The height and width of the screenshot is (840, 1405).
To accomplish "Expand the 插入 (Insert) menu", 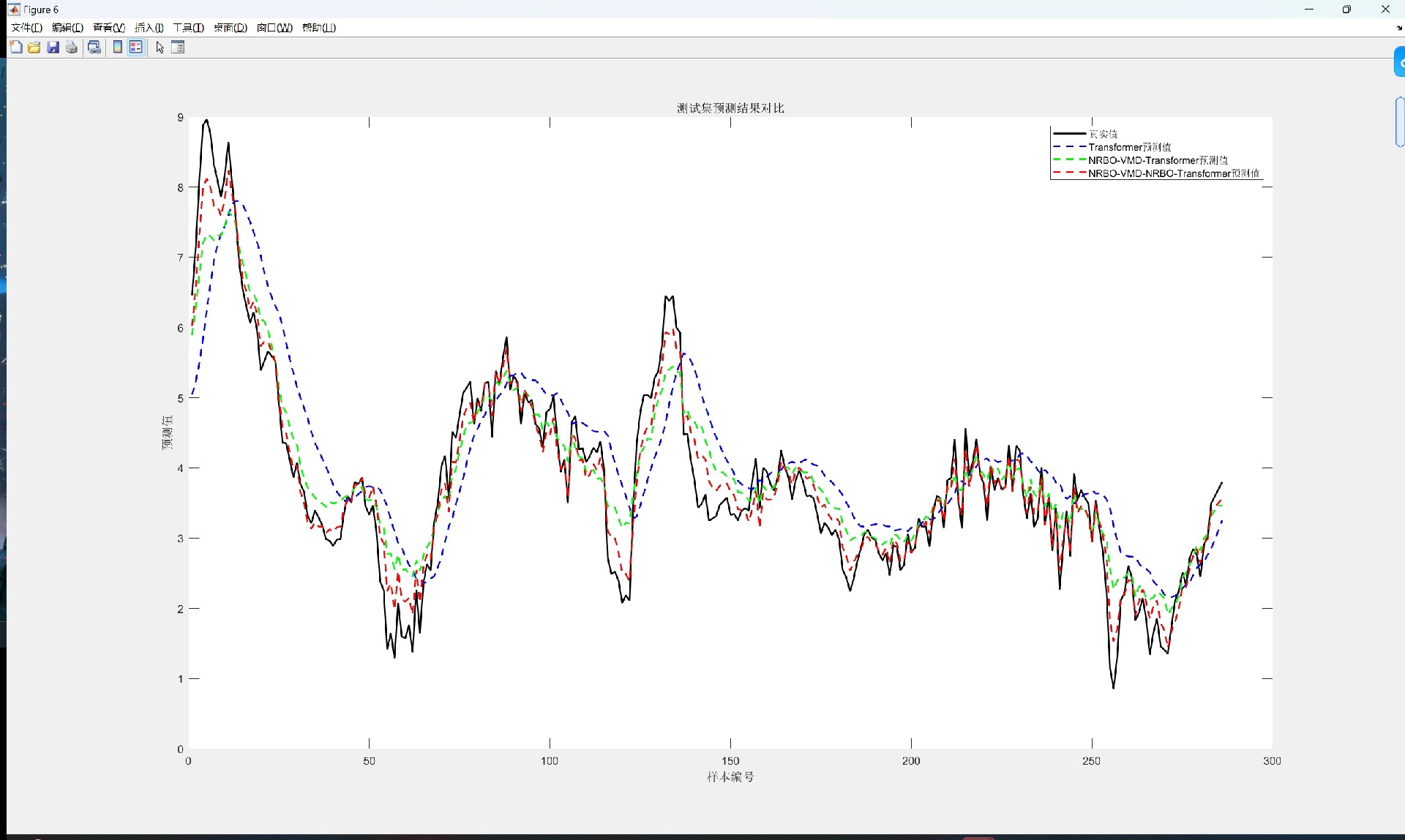I will [x=149, y=28].
